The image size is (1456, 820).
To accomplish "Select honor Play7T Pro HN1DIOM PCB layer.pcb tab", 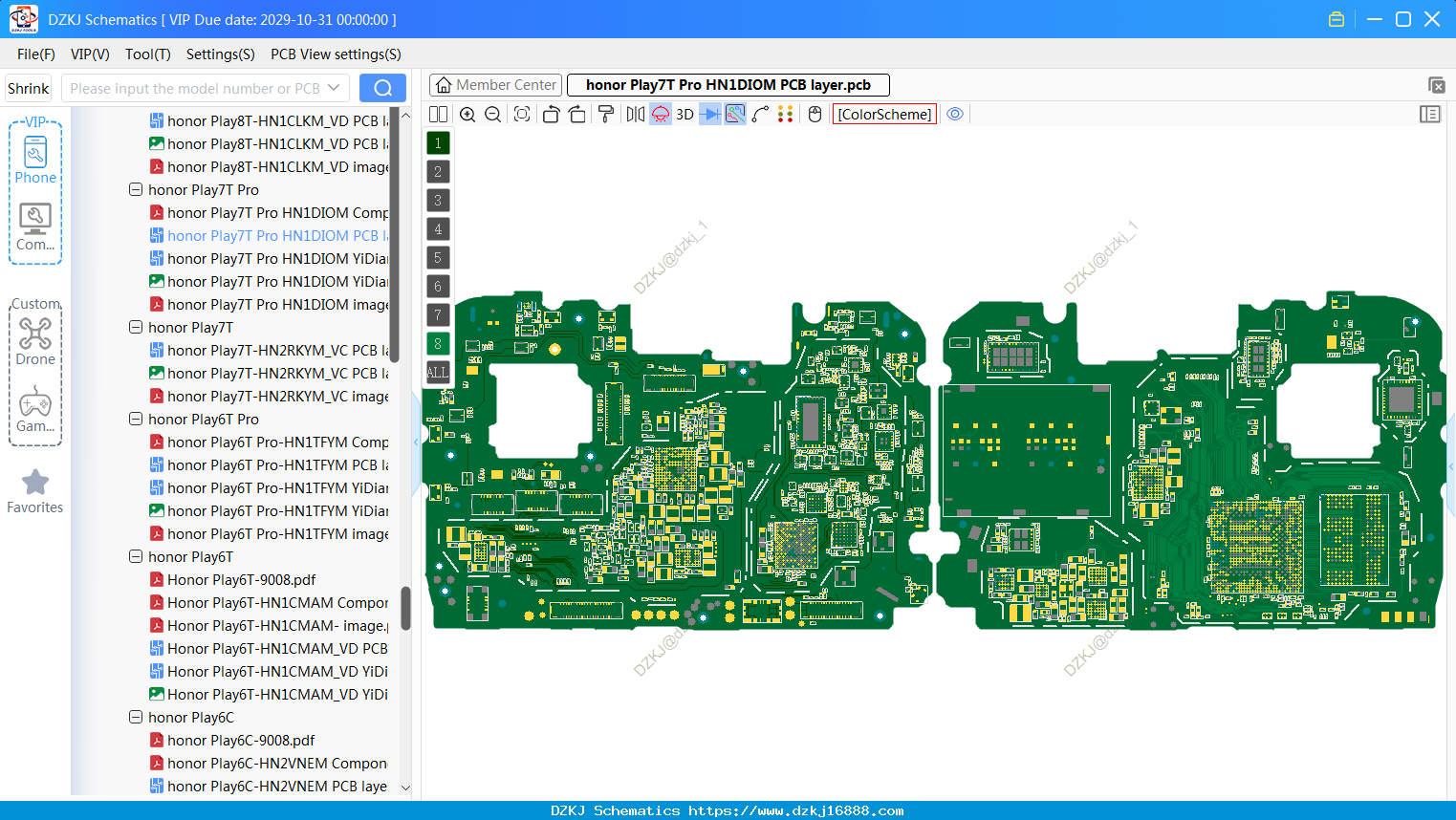I will (728, 85).
